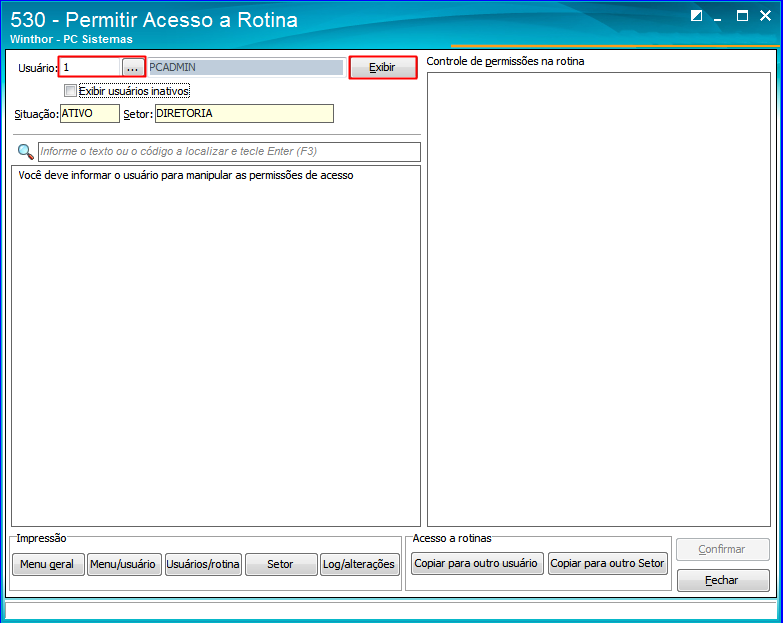Open the user lookup ellipsis button
The height and width of the screenshot is (623, 783).
click(132, 67)
